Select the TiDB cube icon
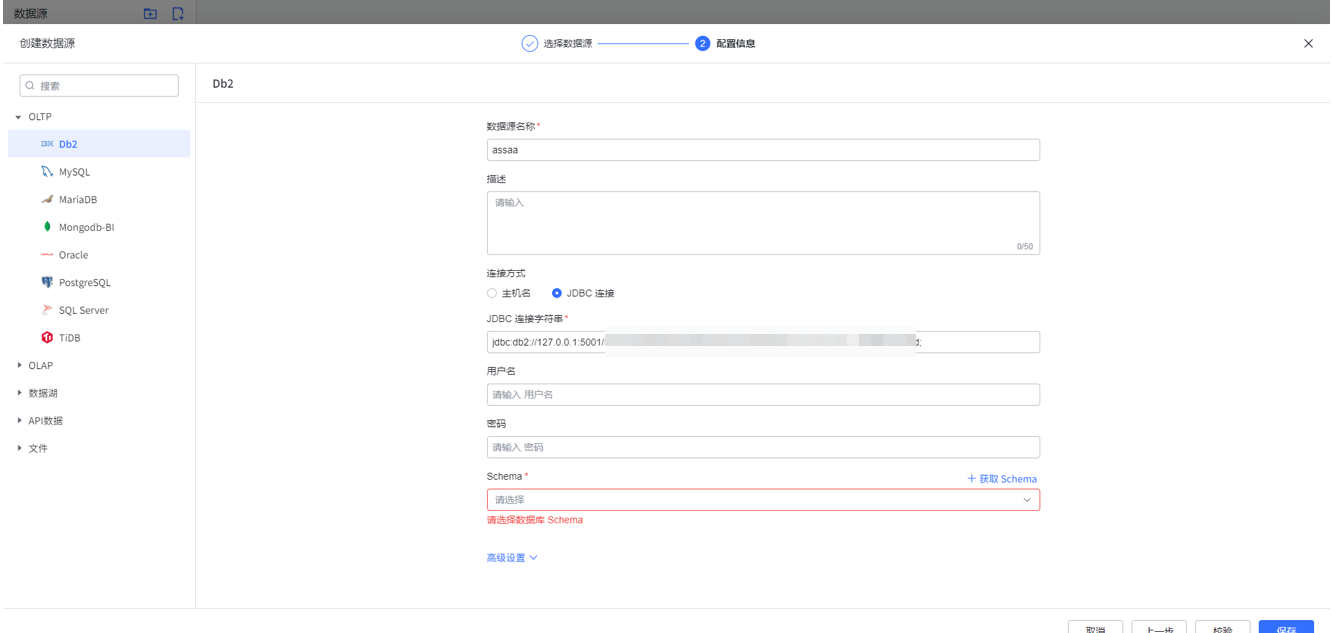Screen dimensions: 1332x633 [46, 338]
